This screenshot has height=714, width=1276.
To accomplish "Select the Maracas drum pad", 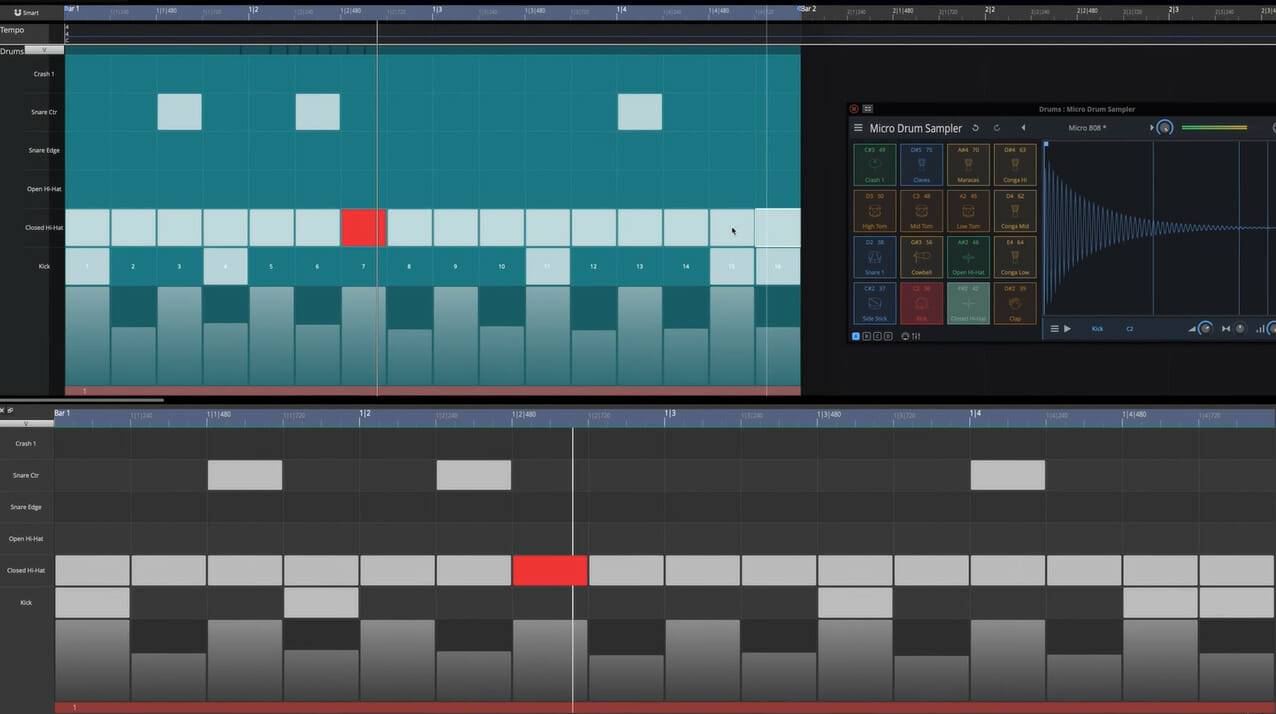I will 968,165.
